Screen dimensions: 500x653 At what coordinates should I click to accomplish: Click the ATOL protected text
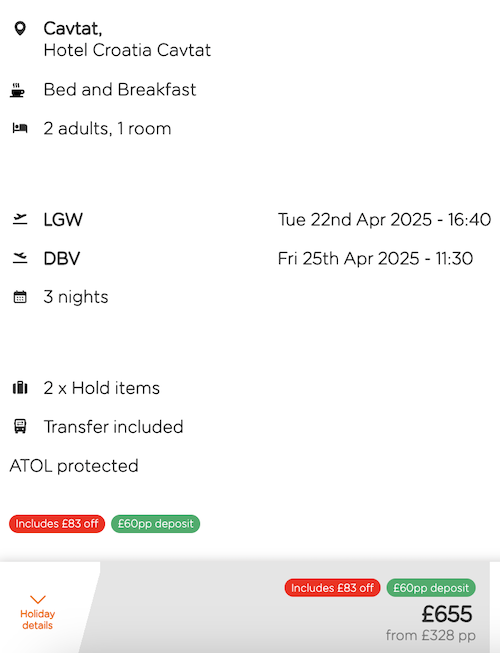pyautogui.click(x=74, y=466)
